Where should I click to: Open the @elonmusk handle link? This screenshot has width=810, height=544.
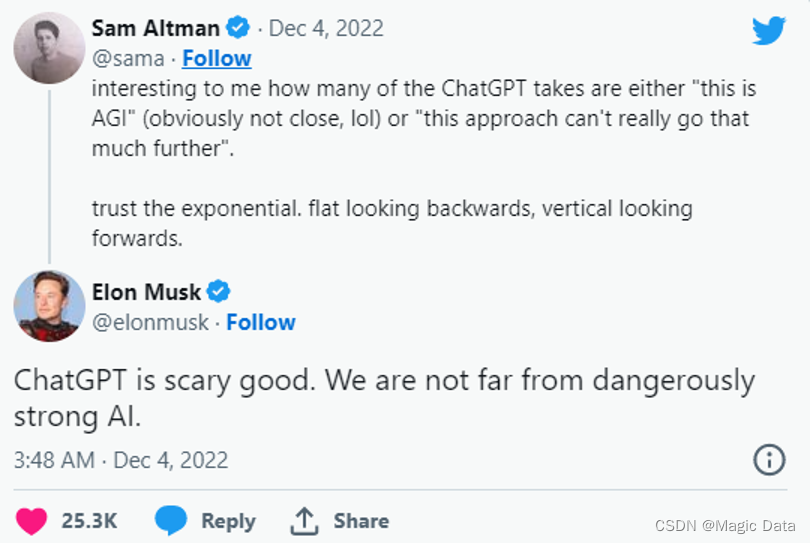point(151,322)
